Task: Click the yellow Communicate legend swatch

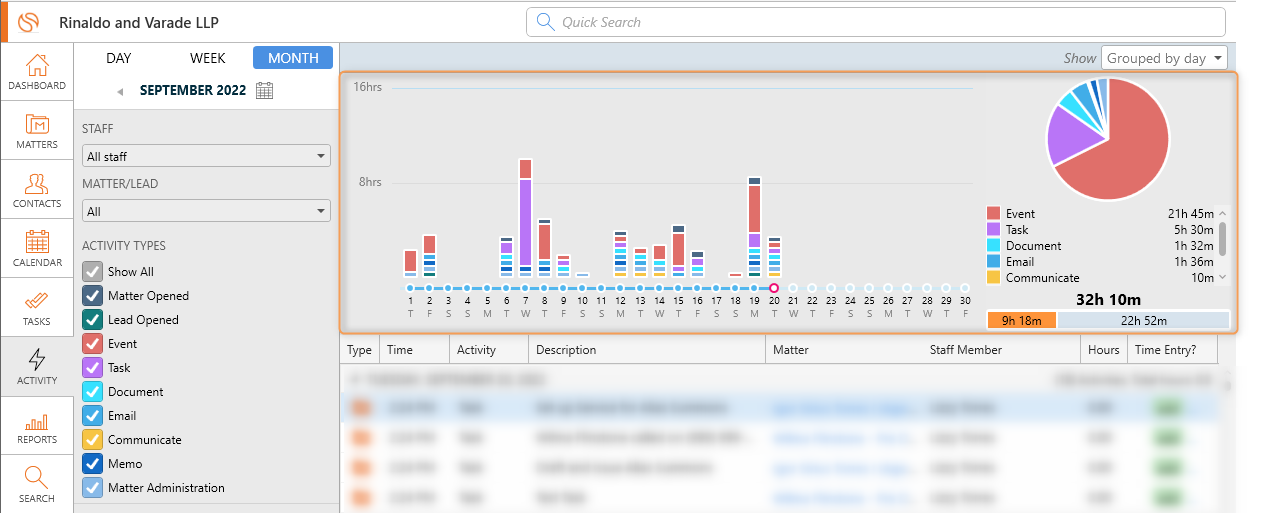Action: click(993, 278)
